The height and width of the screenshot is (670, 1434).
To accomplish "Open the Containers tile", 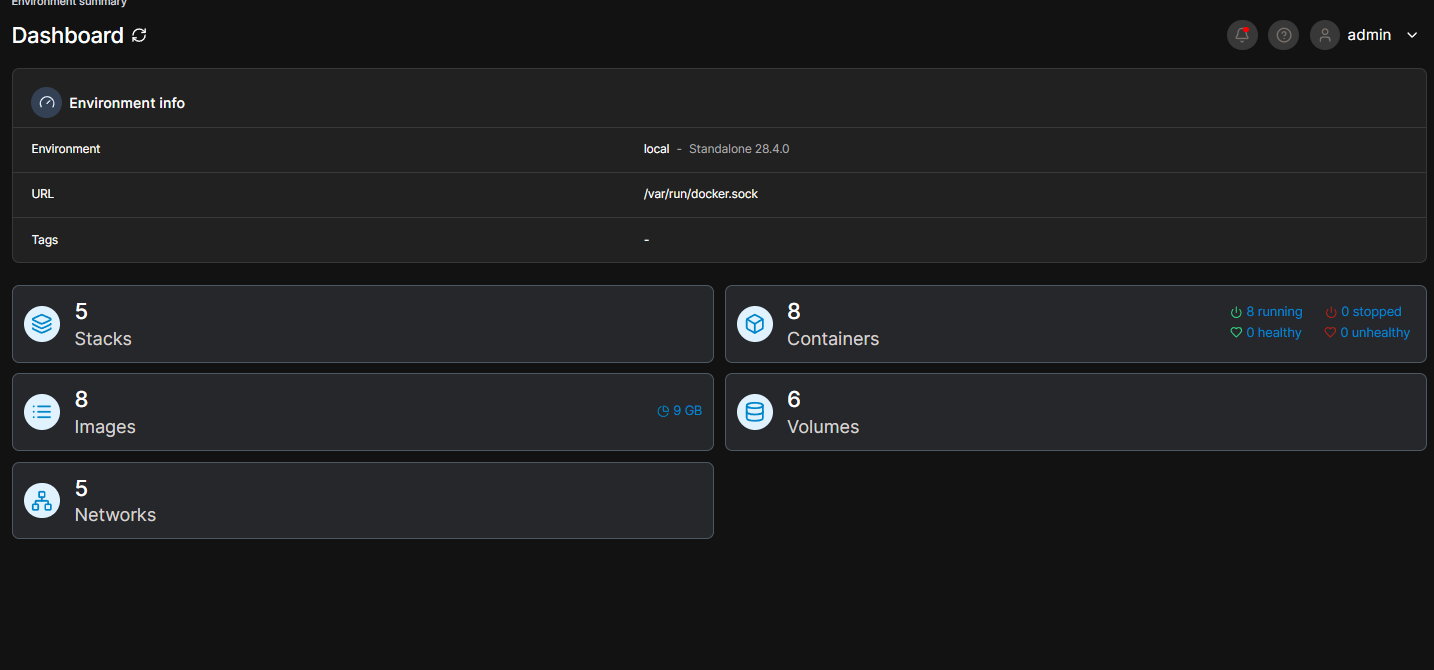I will 832,339.
